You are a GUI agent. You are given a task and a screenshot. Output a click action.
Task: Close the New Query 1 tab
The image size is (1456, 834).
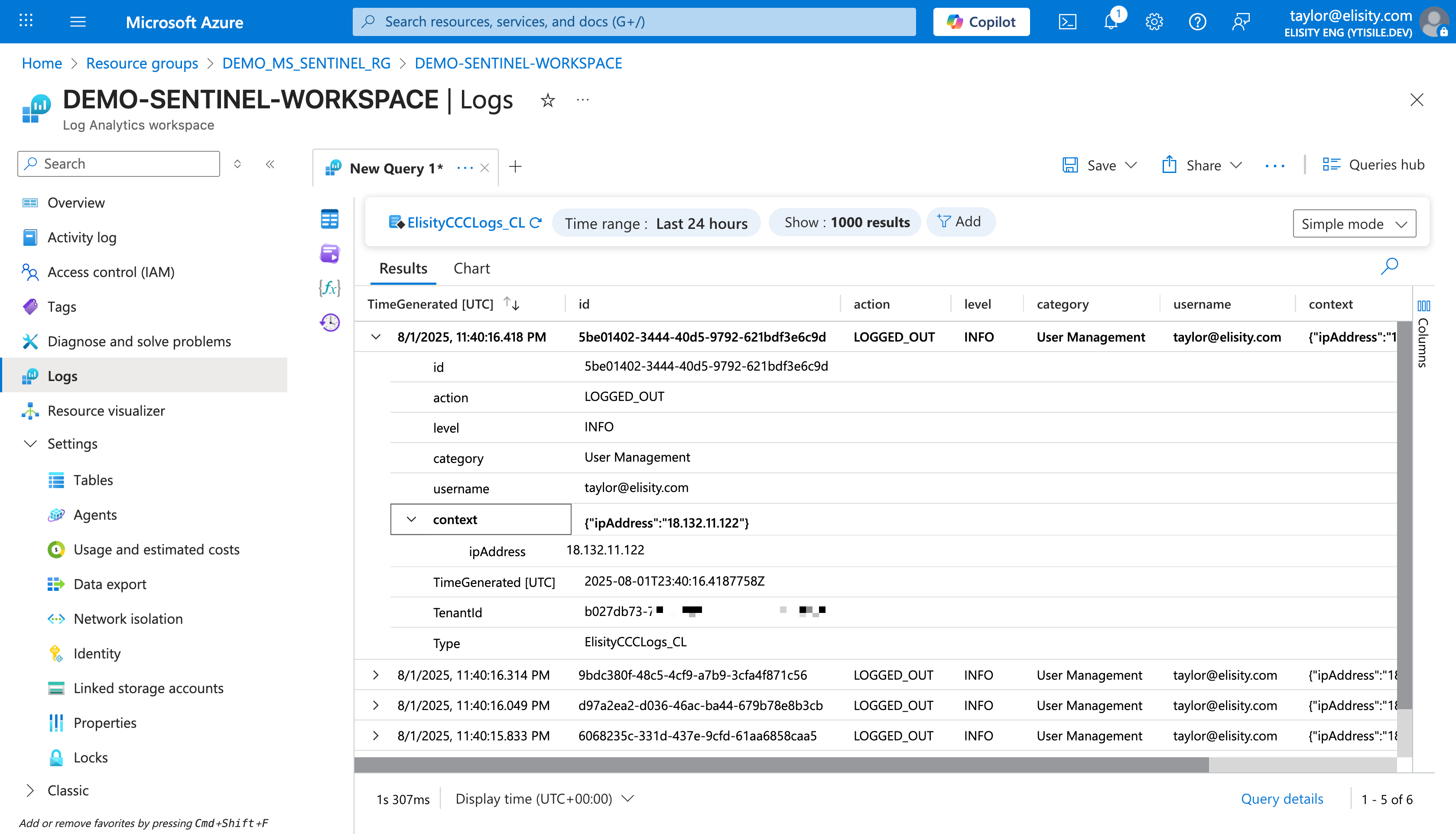[x=484, y=168]
